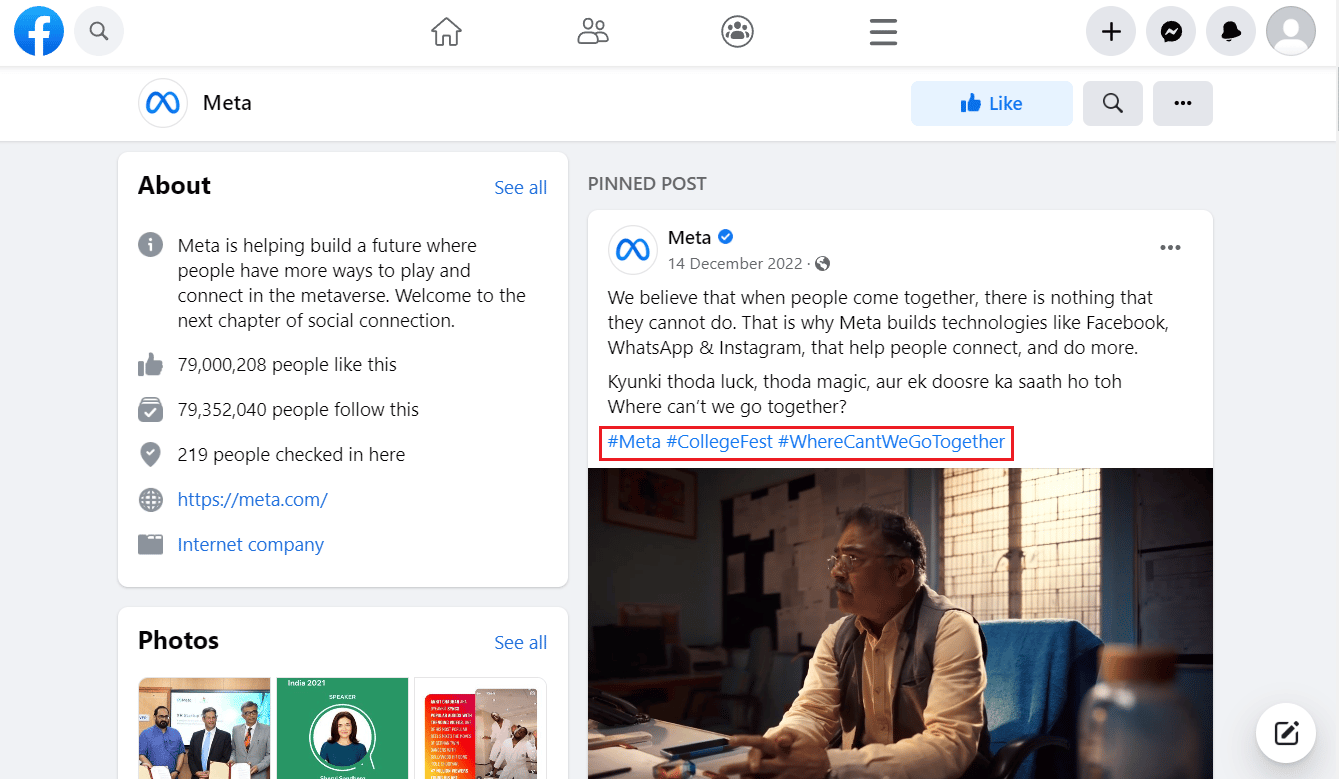This screenshot has height=779, width=1339.
Task: Click the folder icon beside Internet company
Action: click(x=150, y=545)
